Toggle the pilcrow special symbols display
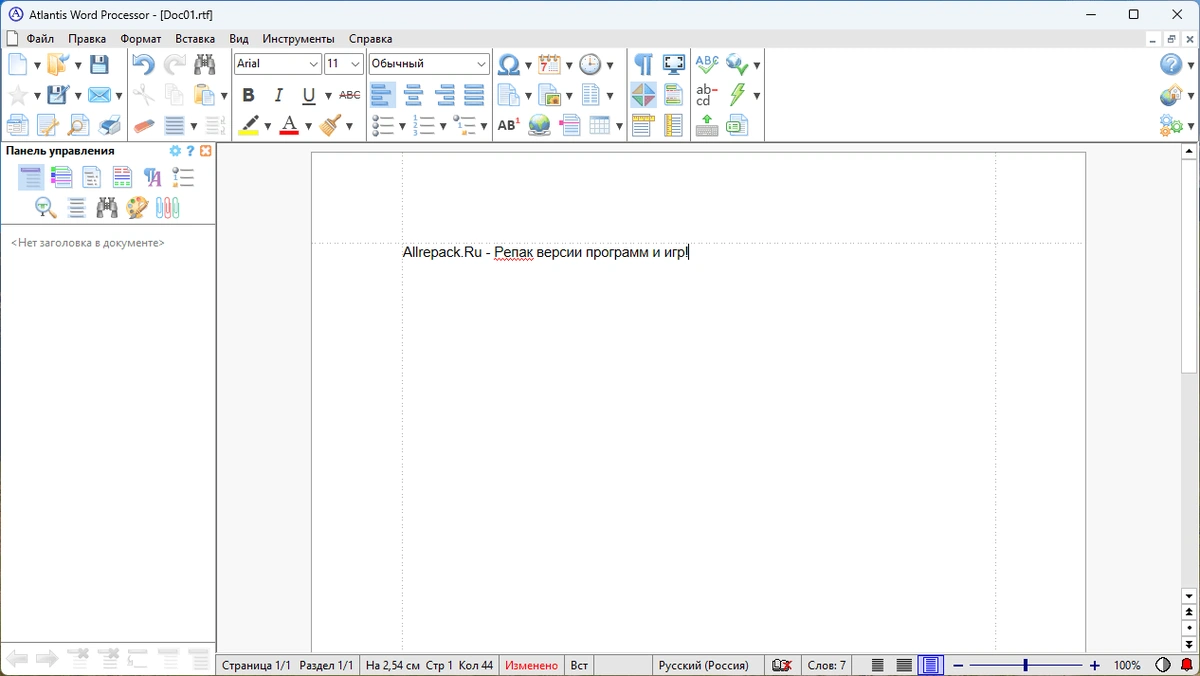Image resolution: width=1200 pixels, height=676 pixels. point(644,64)
